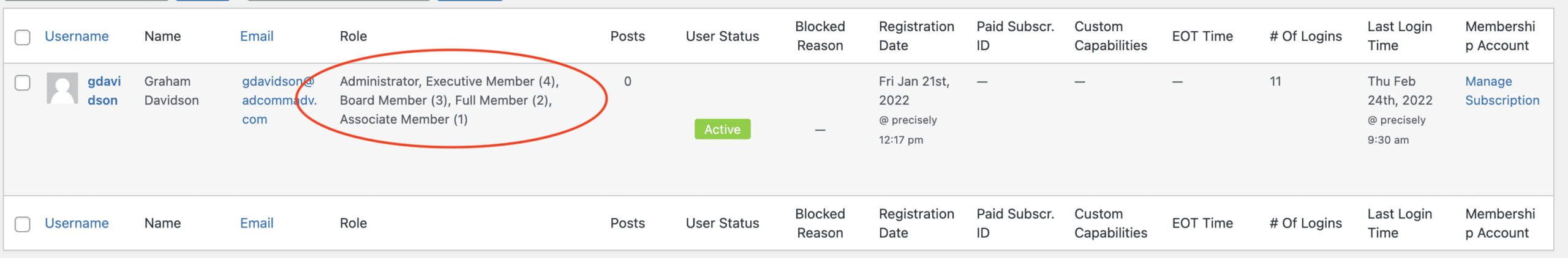Sort by Username in header row
Screen dimensions: 1568x258
77,36
